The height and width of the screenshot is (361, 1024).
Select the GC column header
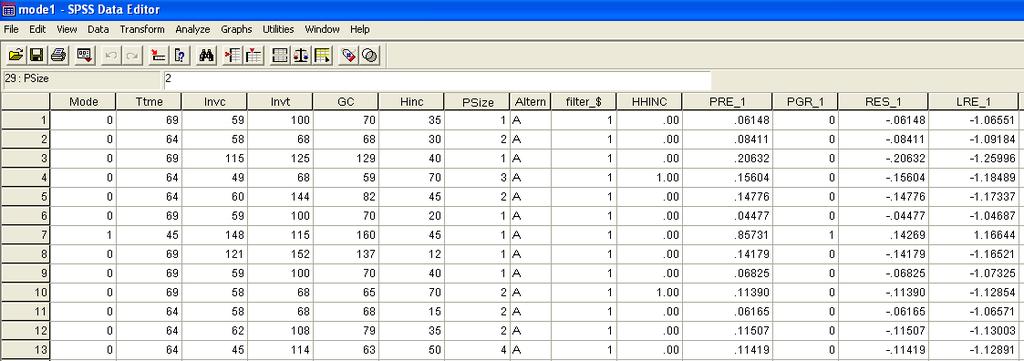tap(345, 101)
